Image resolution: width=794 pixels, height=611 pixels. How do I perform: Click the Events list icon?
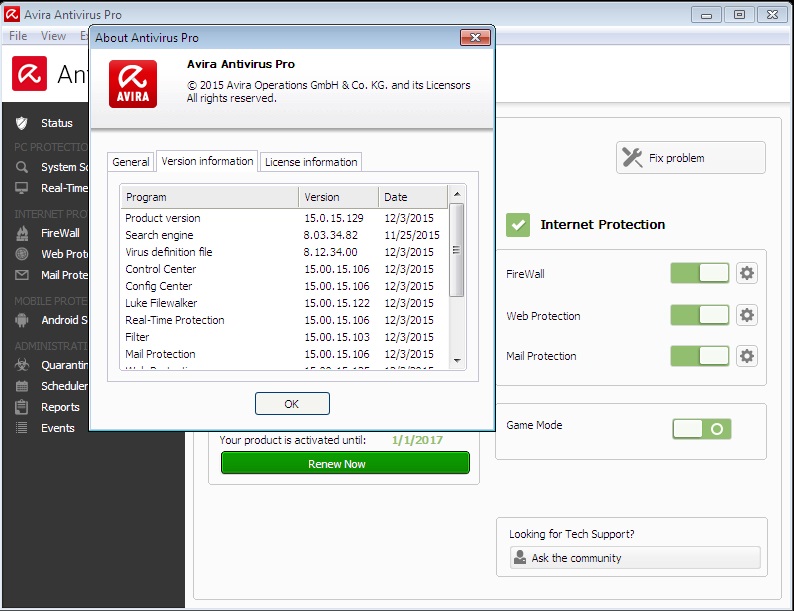tap(22, 428)
